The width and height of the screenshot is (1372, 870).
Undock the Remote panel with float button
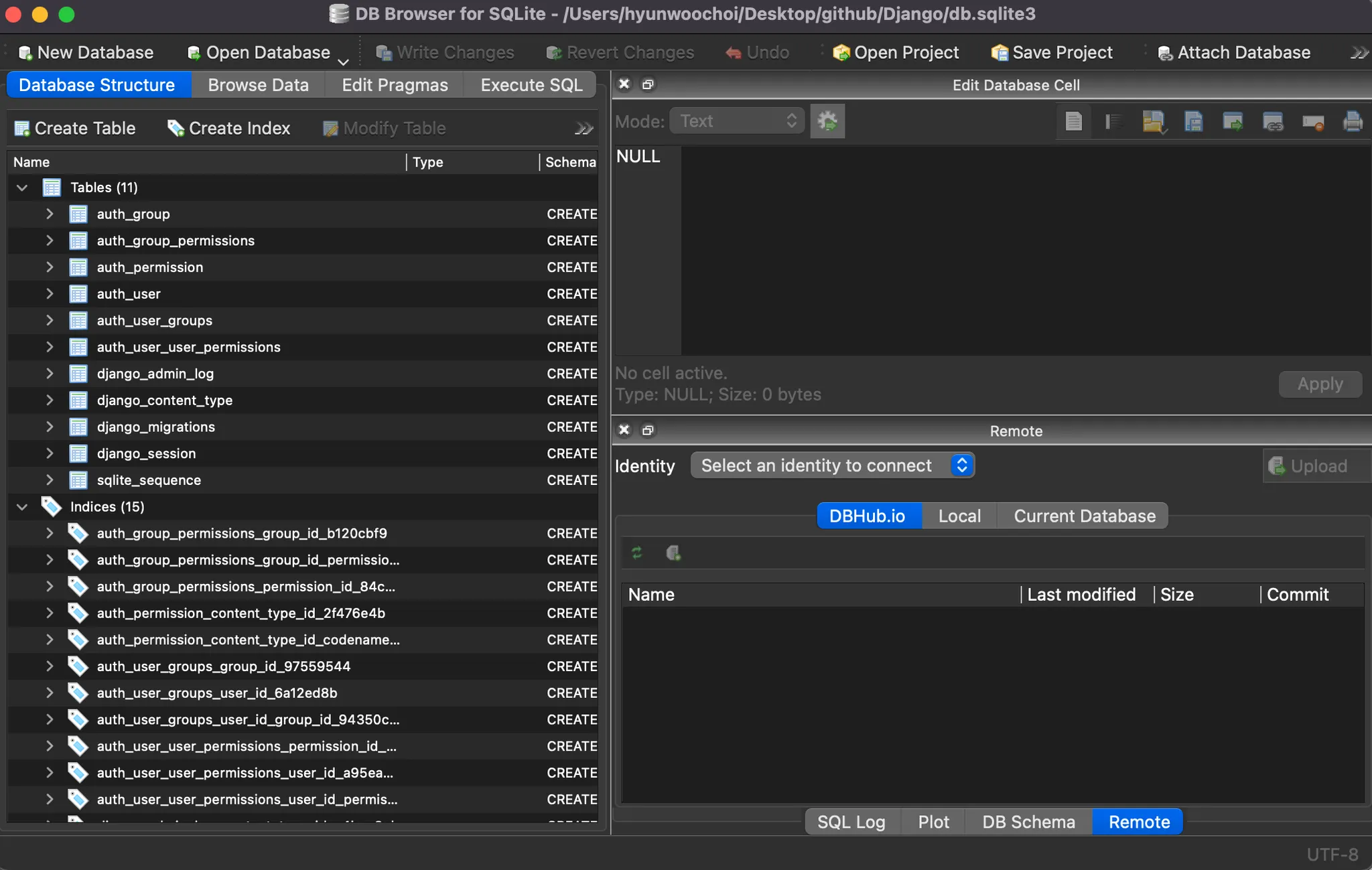(647, 430)
